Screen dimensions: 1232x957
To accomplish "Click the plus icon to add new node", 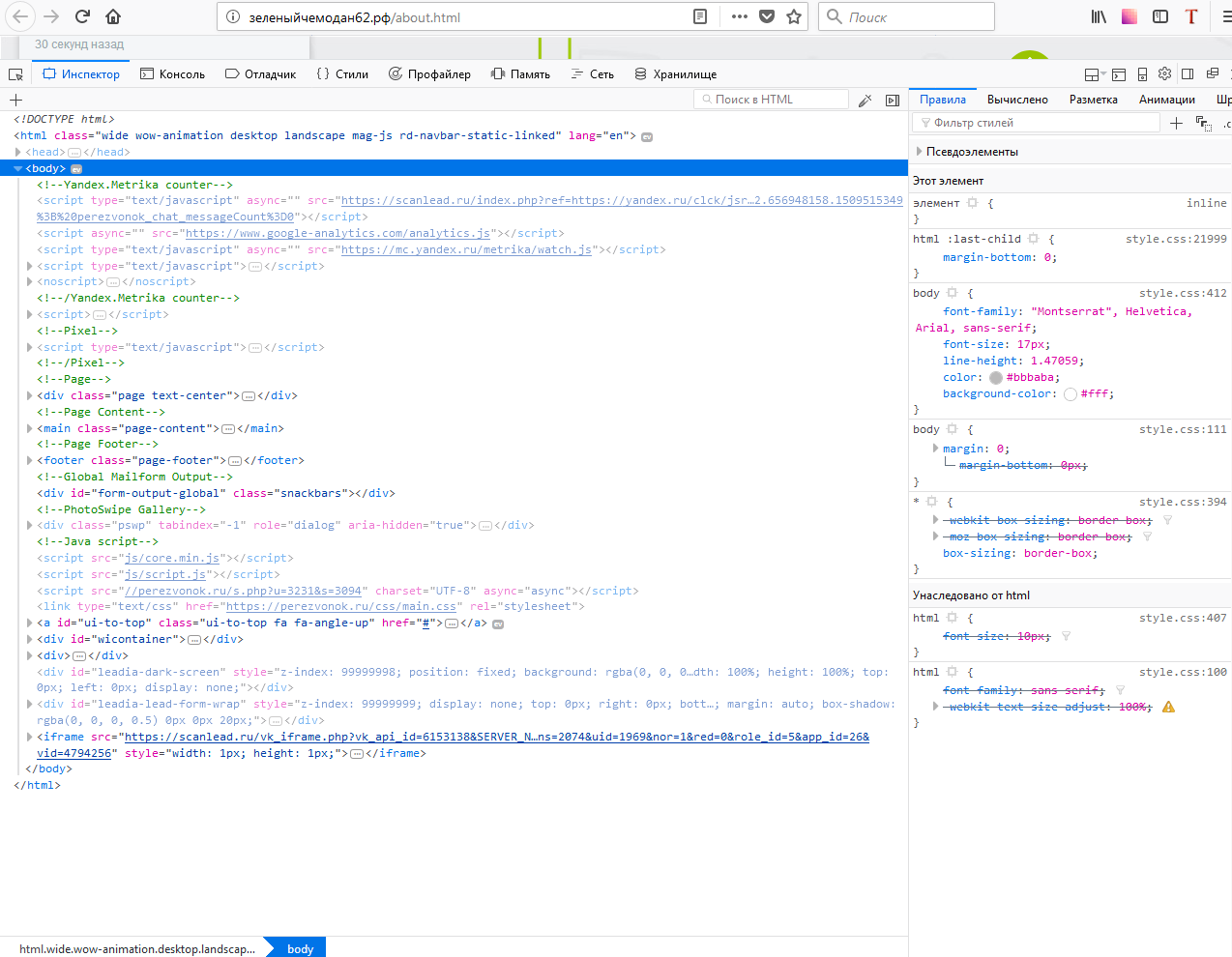I will pos(15,100).
